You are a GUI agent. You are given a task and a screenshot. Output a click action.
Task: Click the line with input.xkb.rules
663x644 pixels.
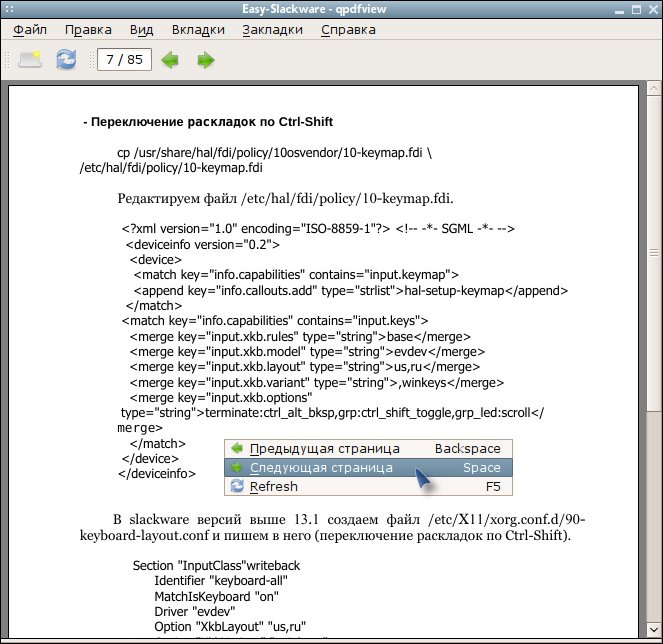tap(300, 337)
